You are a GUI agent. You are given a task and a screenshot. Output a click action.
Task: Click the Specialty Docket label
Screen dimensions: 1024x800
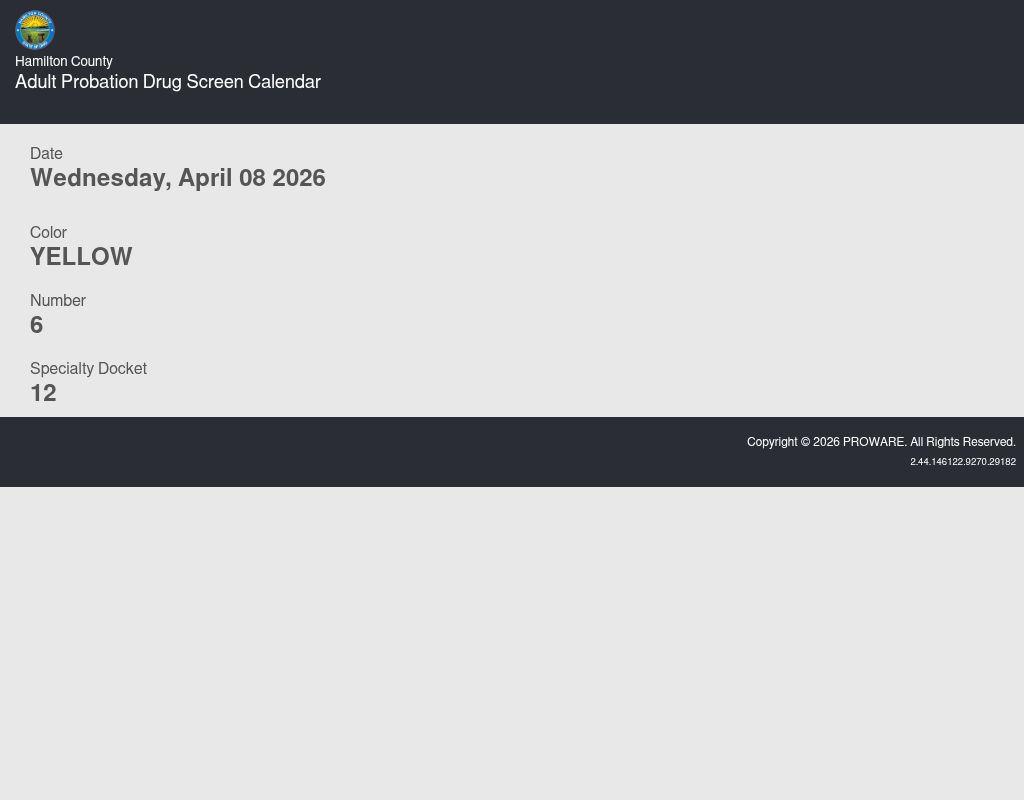point(88,369)
